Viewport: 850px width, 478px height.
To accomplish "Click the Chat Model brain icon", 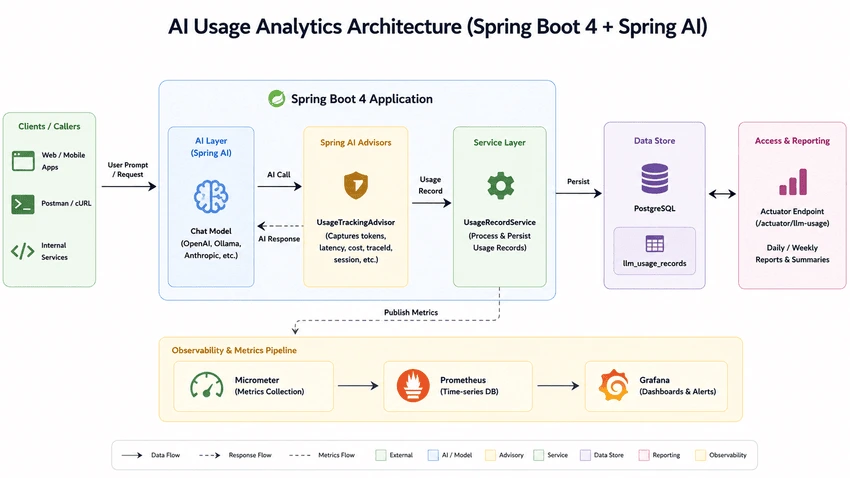I will pos(211,197).
